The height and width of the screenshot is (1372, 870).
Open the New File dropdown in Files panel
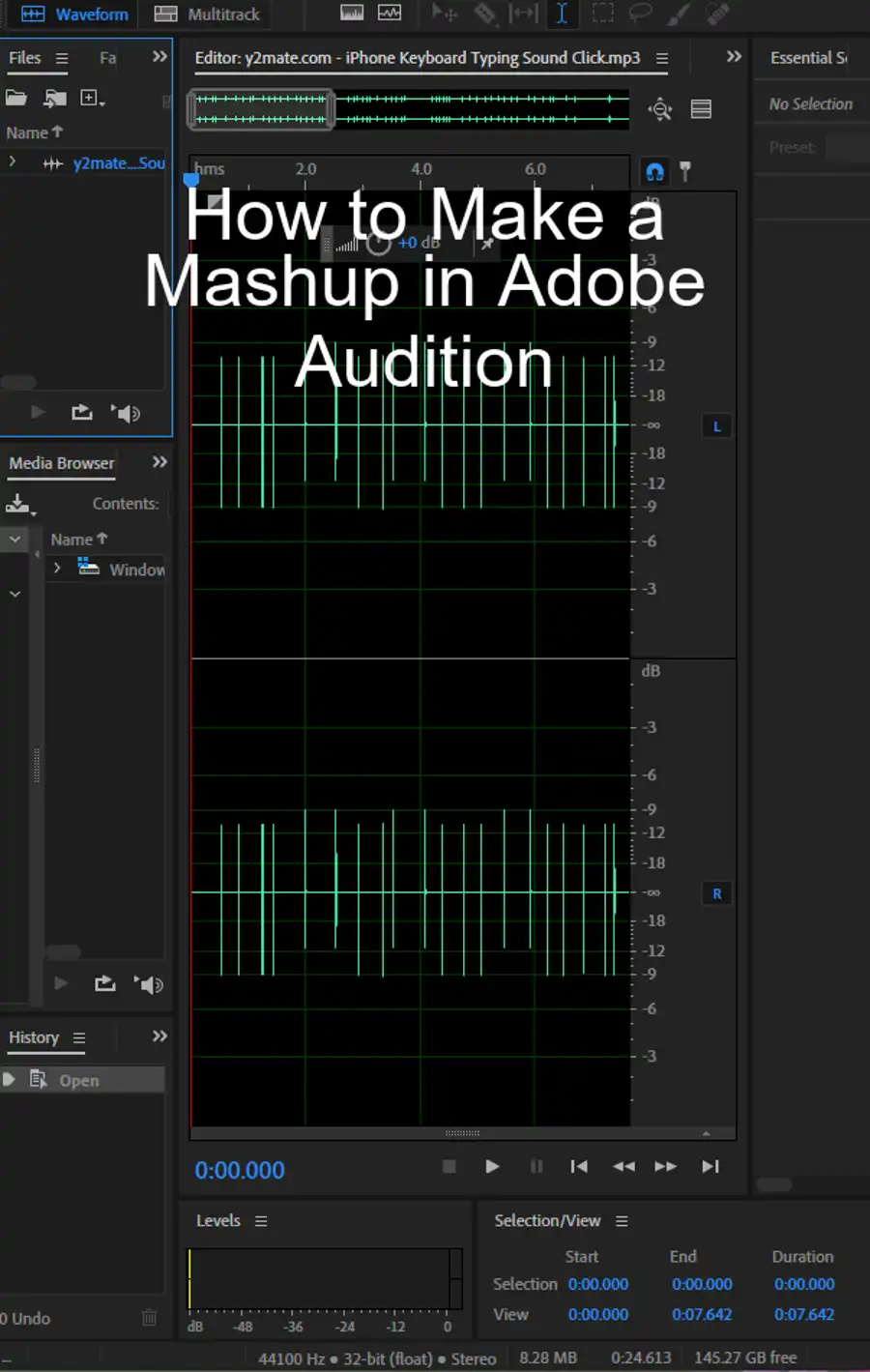pos(93,98)
